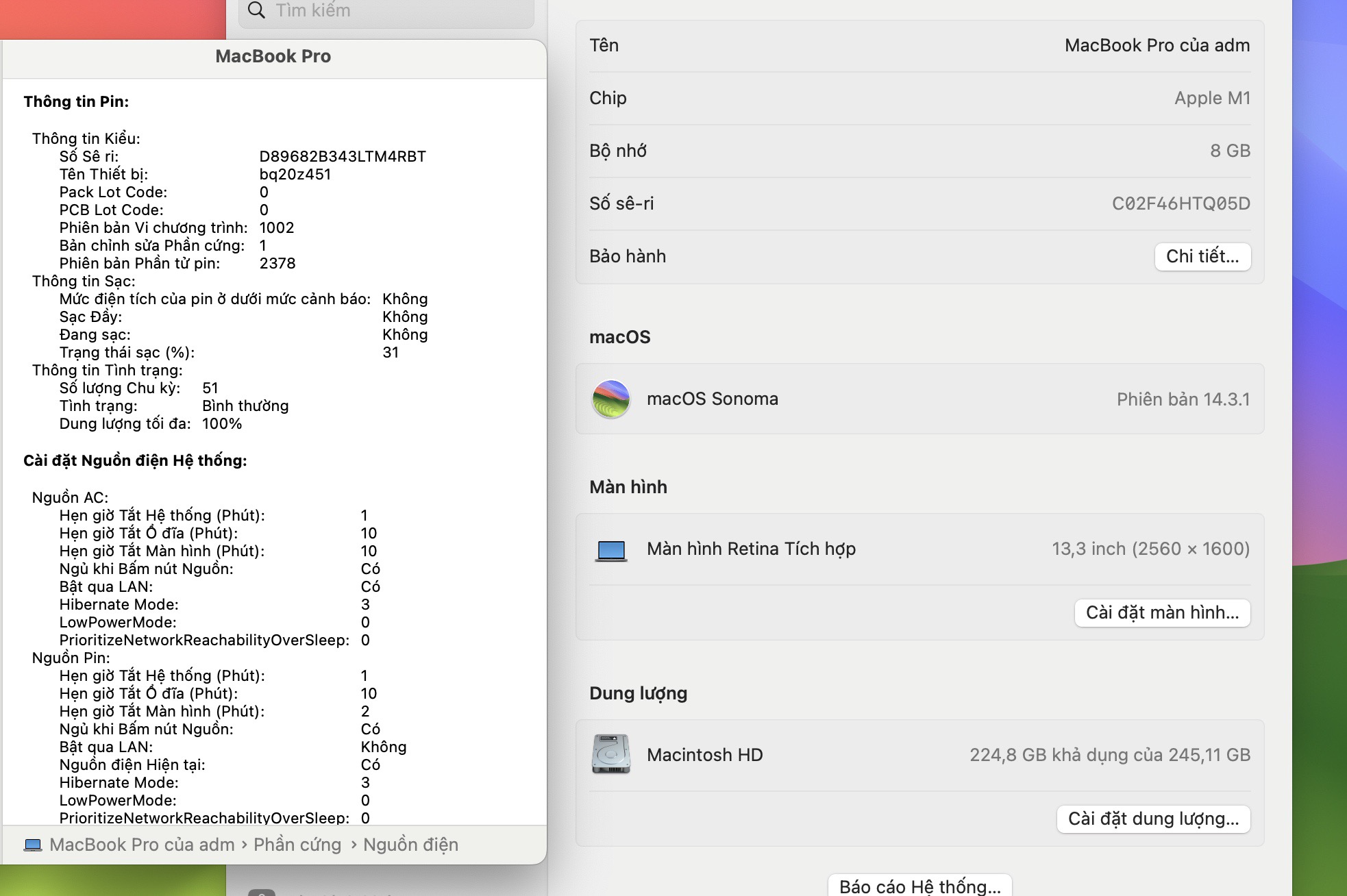Screen dimensions: 1347x896
Task: Click computer name MacBook Pro của adm value
Action: 1157,45
